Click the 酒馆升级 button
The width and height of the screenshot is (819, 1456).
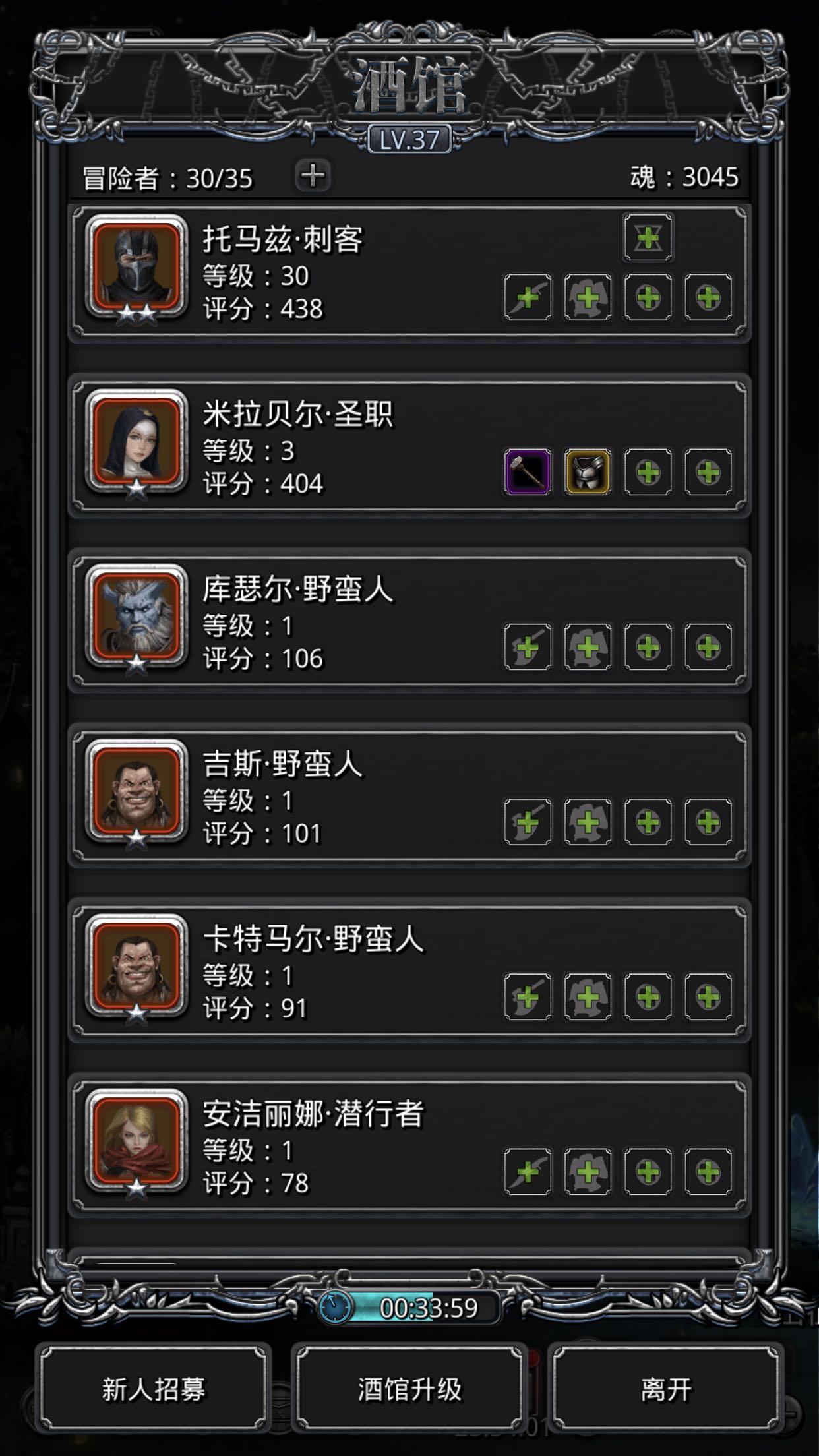coord(409,1389)
